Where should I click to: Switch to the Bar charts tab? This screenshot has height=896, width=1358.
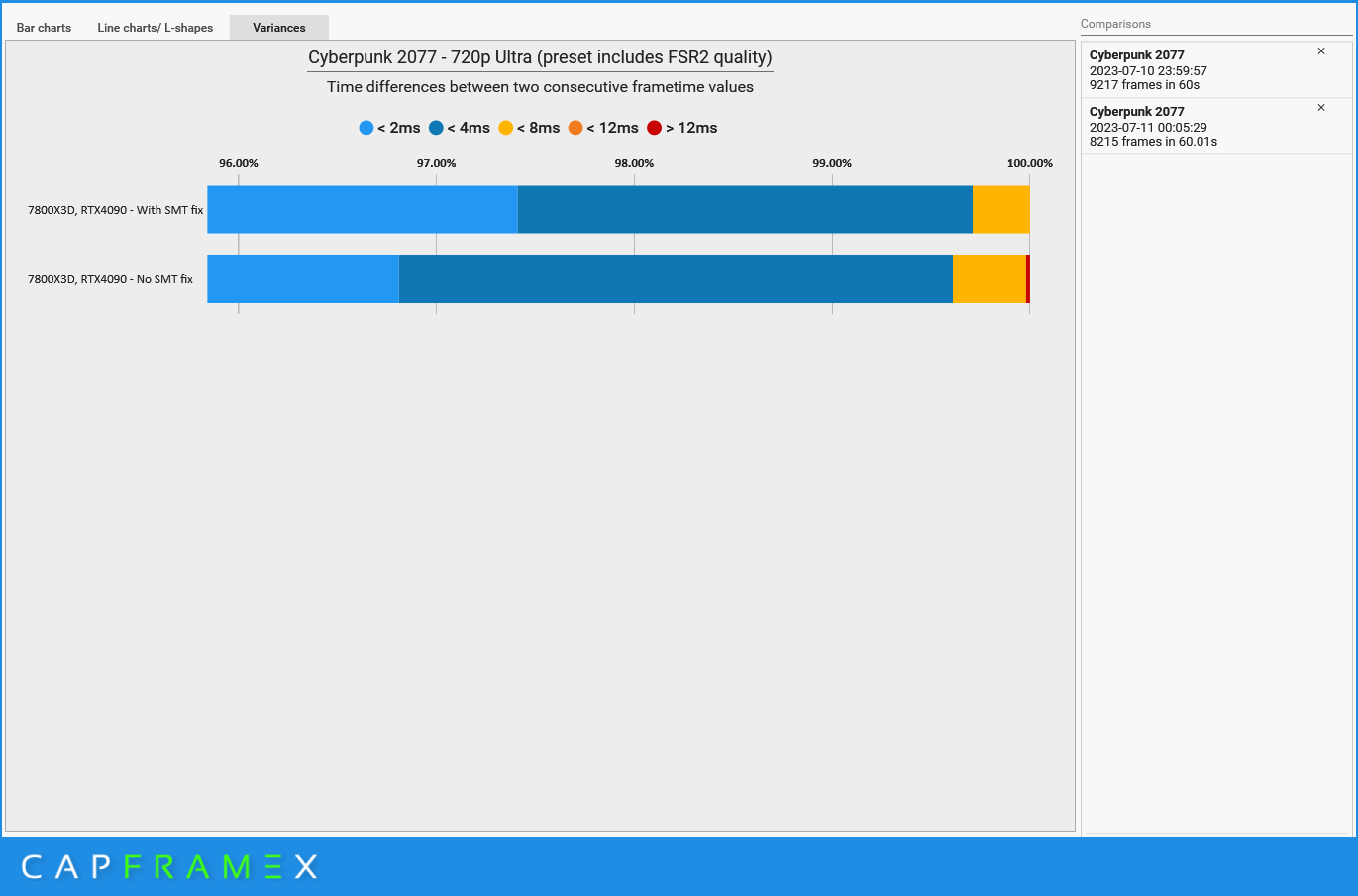(x=44, y=28)
